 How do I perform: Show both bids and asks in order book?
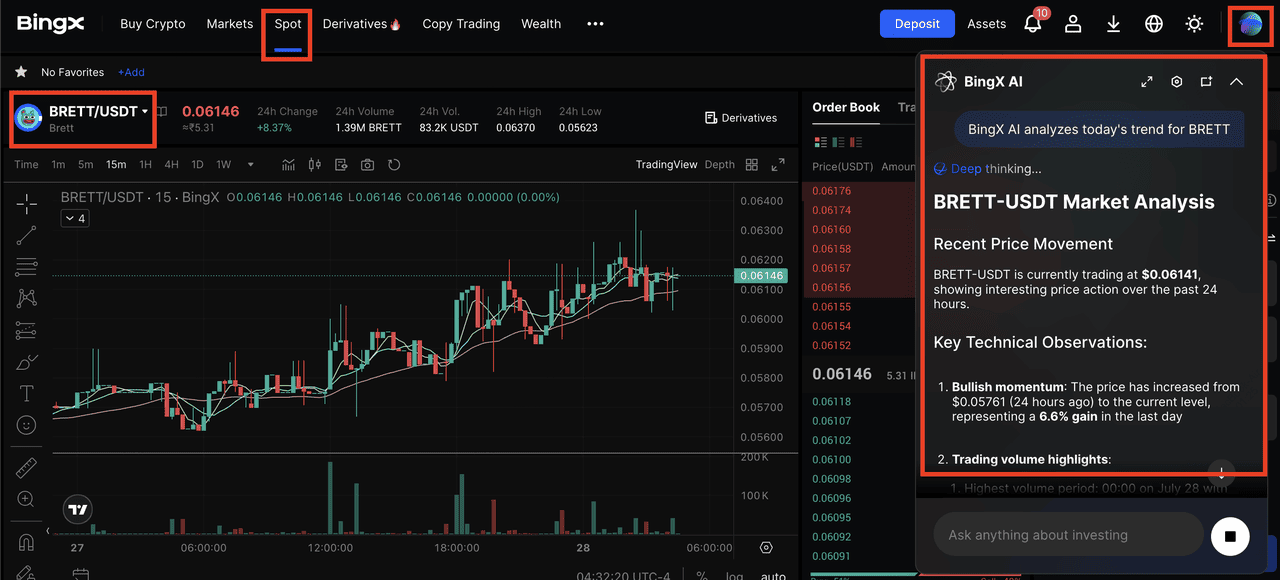point(822,141)
